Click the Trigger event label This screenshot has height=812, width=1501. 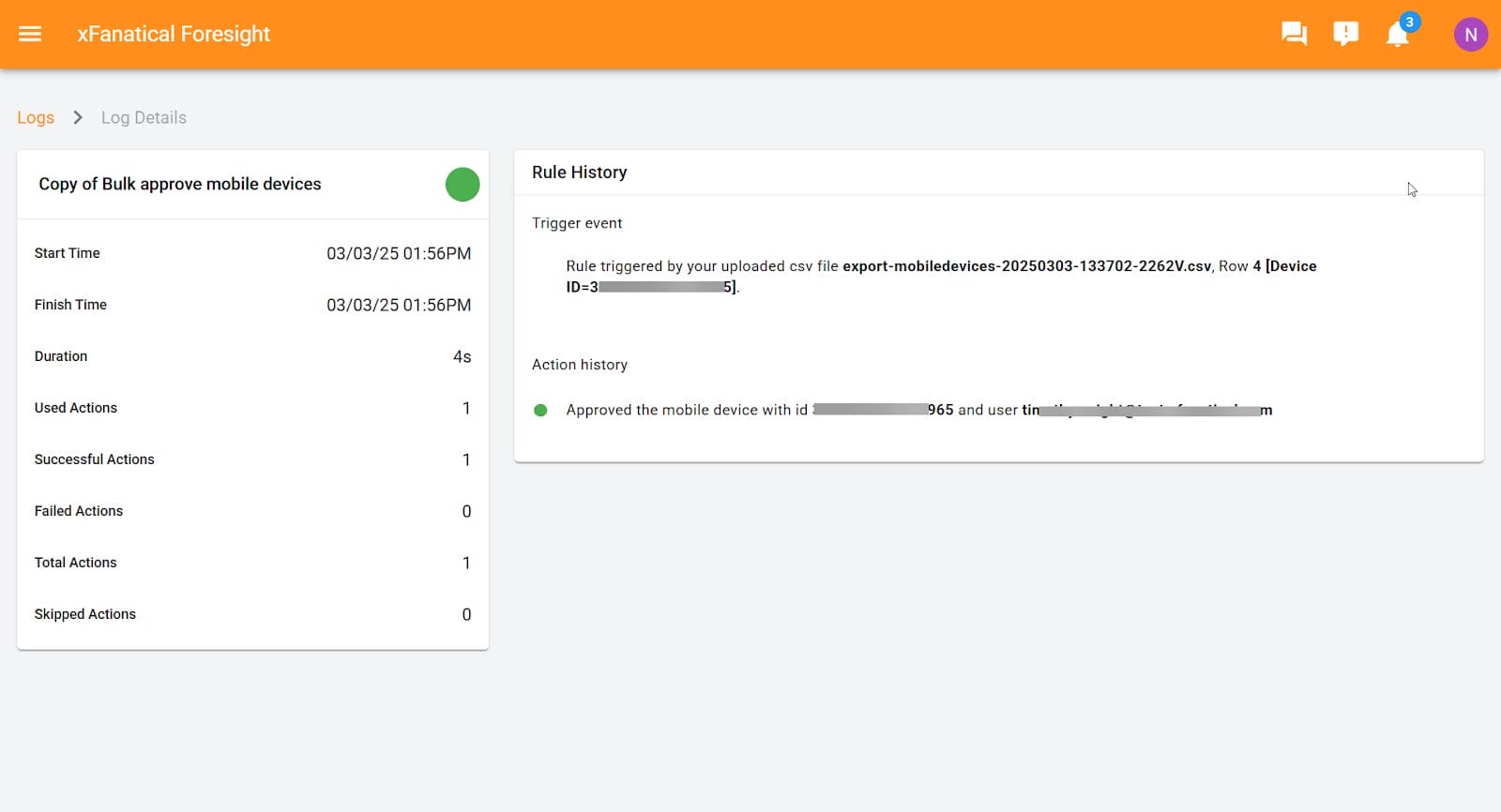point(577,223)
